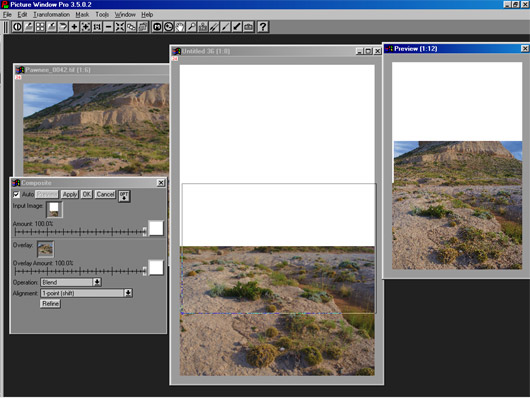Click the question mark help icon

tap(263, 27)
